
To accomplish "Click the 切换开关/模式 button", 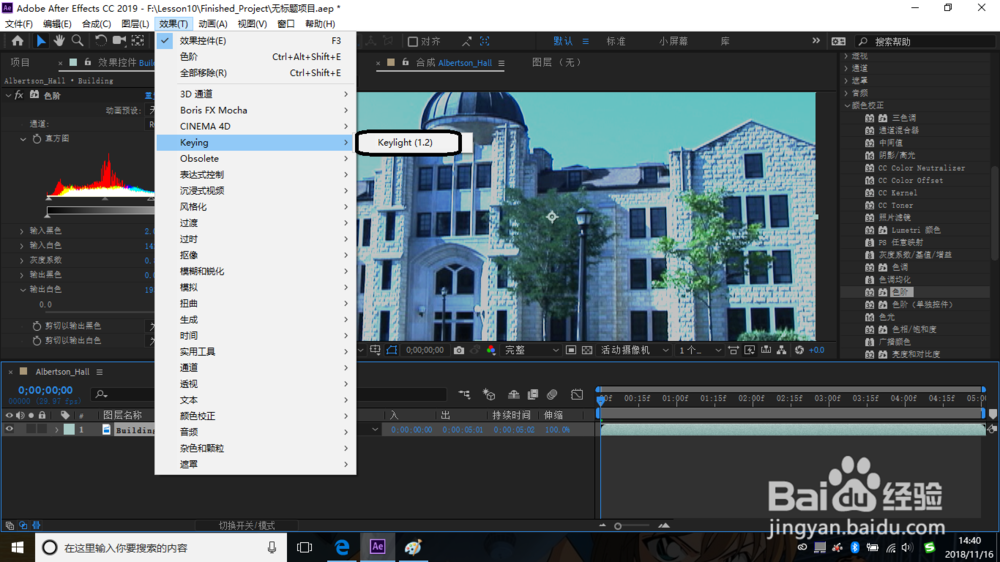I will pyautogui.click(x=247, y=526).
